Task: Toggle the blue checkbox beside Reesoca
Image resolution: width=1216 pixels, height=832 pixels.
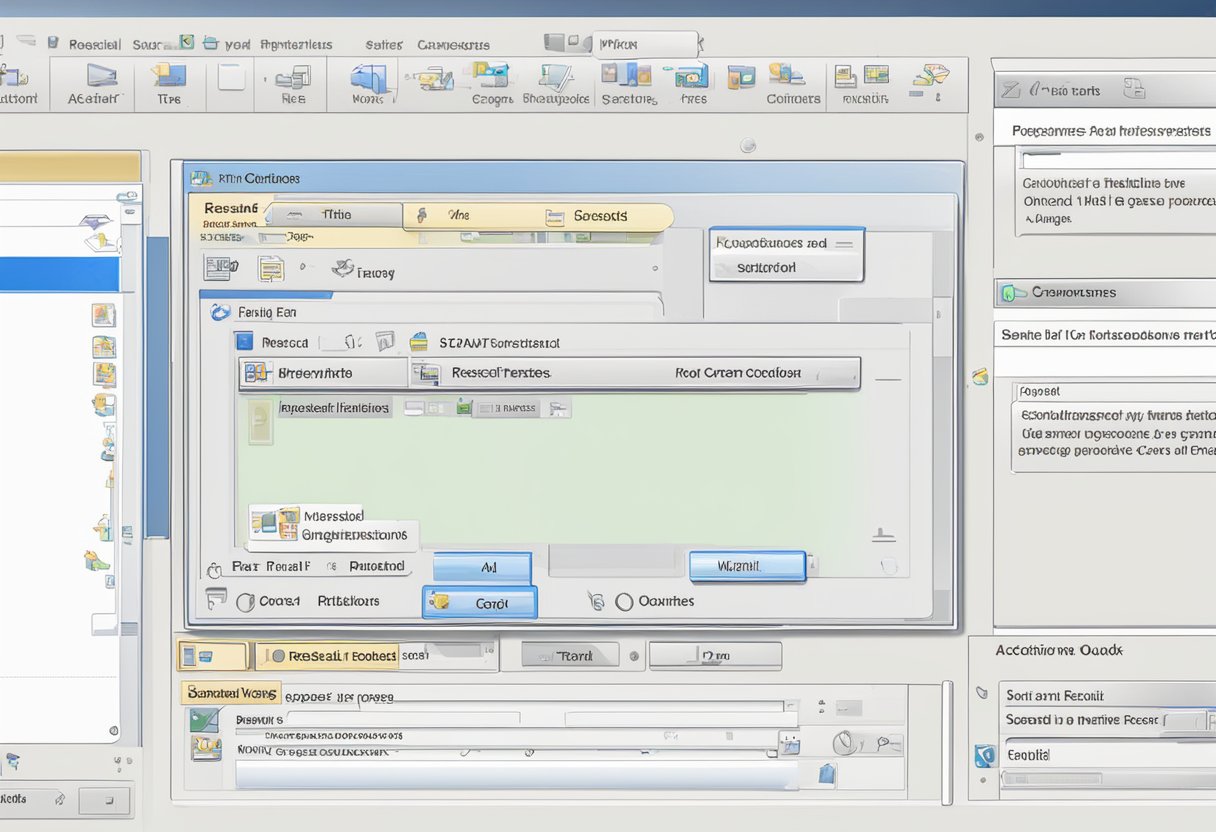Action: coord(245,342)
